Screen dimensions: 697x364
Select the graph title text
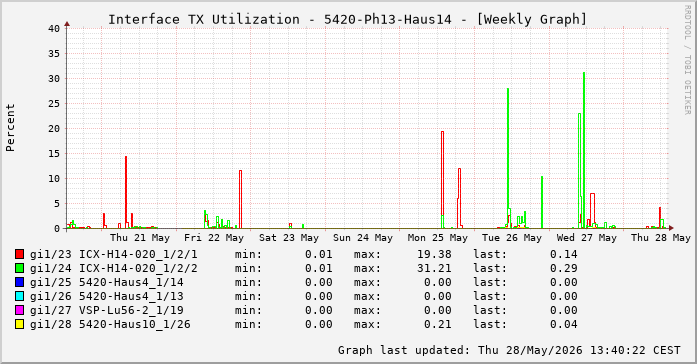tap(348, 20)
